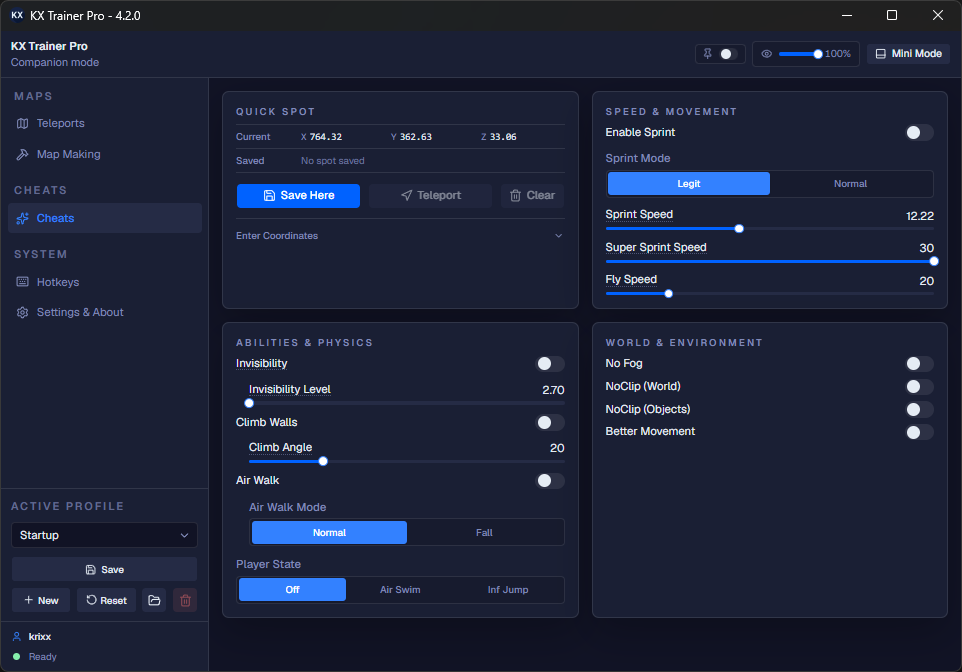Turn on Better Movement toggle
This screenshot has height=672, width=962.
click(x=919, y=432)
